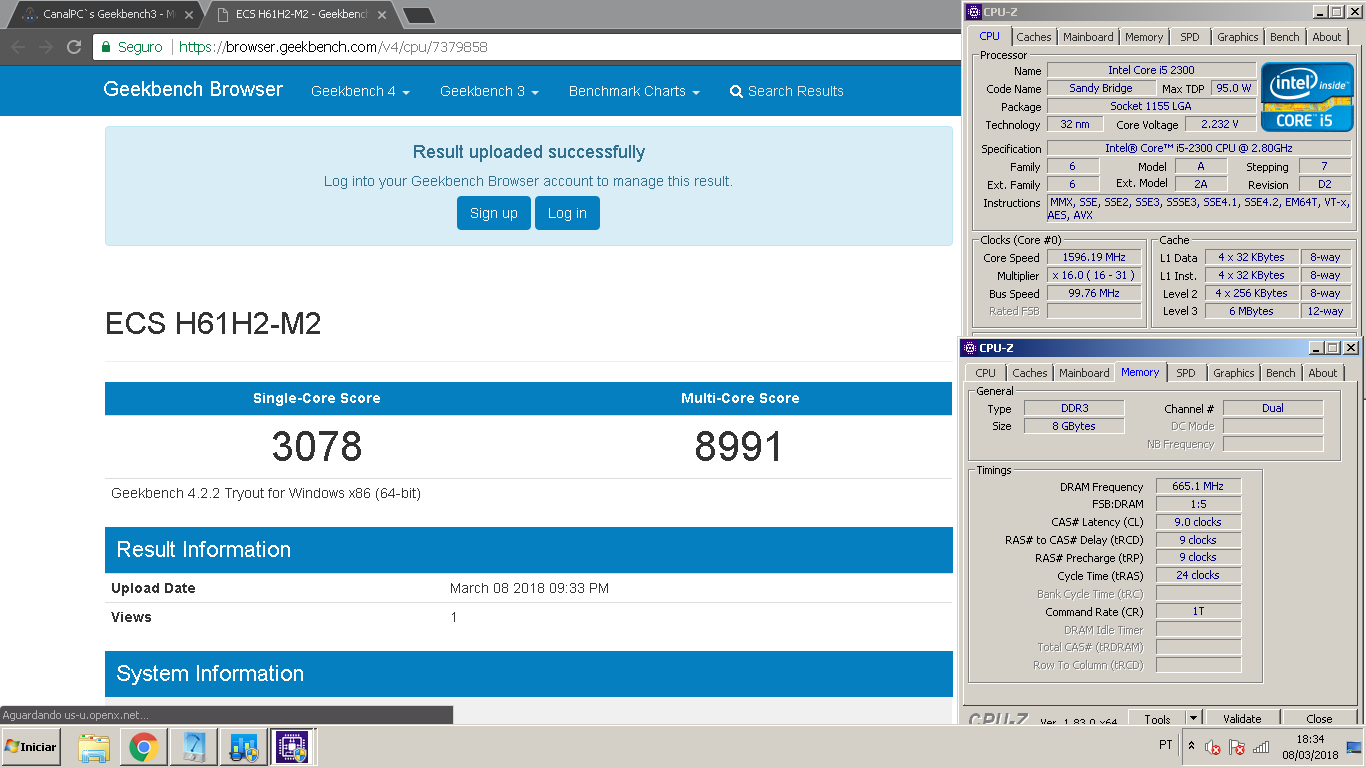Click the DRAM Frequency 665.1 MHz field
This screenshot has height=768, width=1366.
click(1198, 486)
